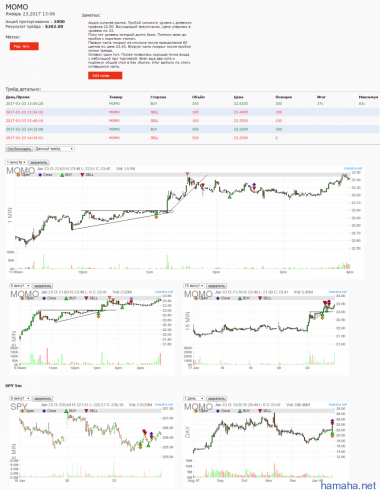The width and height of the screenshot is (380, 490).
Task: Click red SELL legend triangle in DAY chart
Action: click(x=260, y=411)
